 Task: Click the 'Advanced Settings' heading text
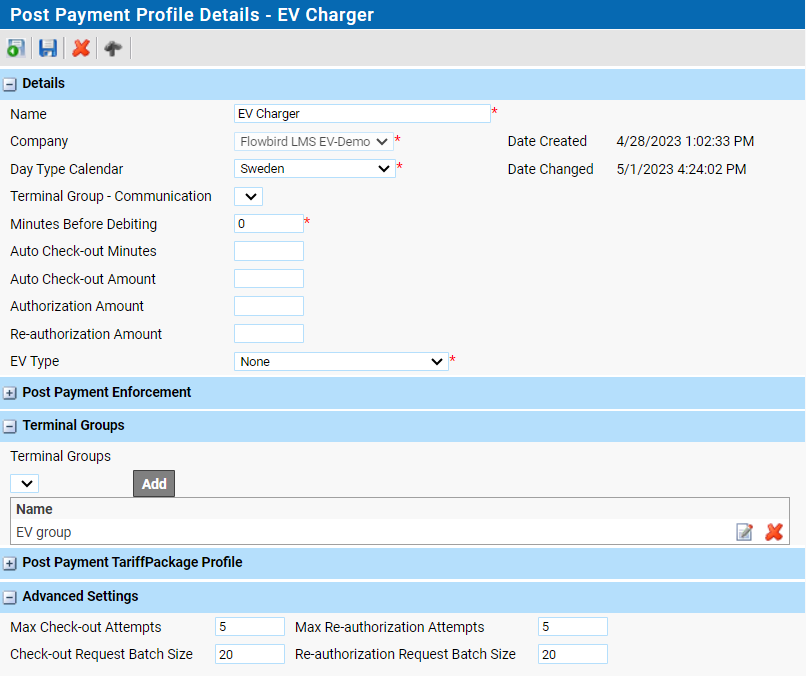(x=80, y=596)
